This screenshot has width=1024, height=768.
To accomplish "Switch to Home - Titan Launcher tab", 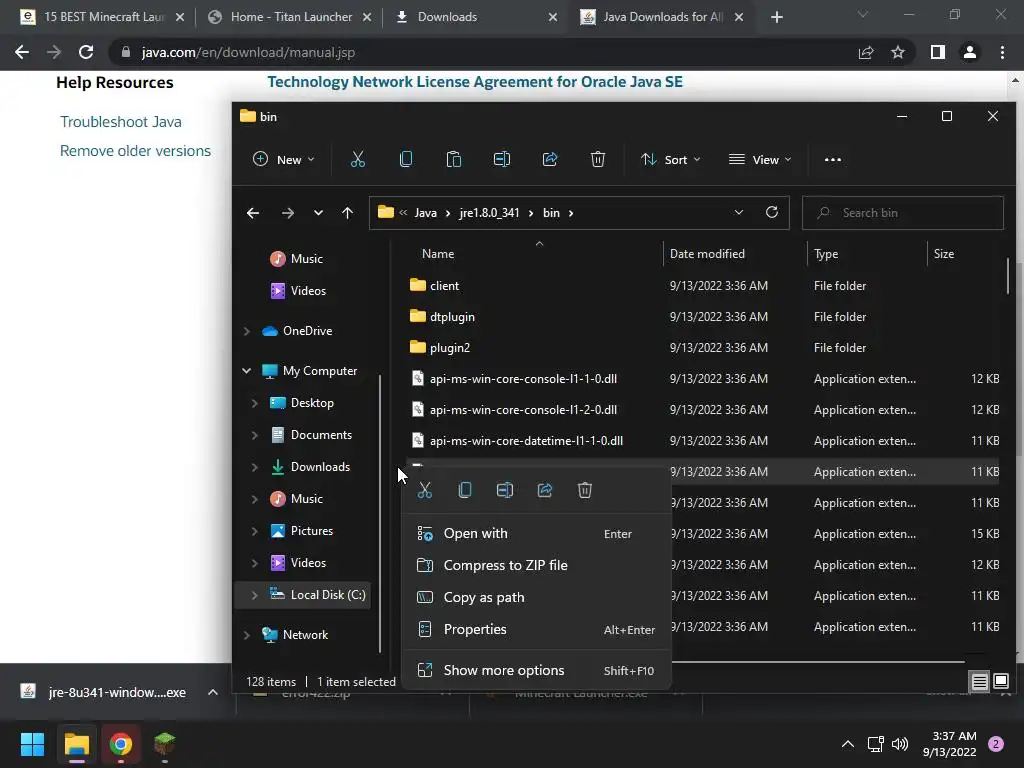I will pyautogui.click(x=291, y=17).
